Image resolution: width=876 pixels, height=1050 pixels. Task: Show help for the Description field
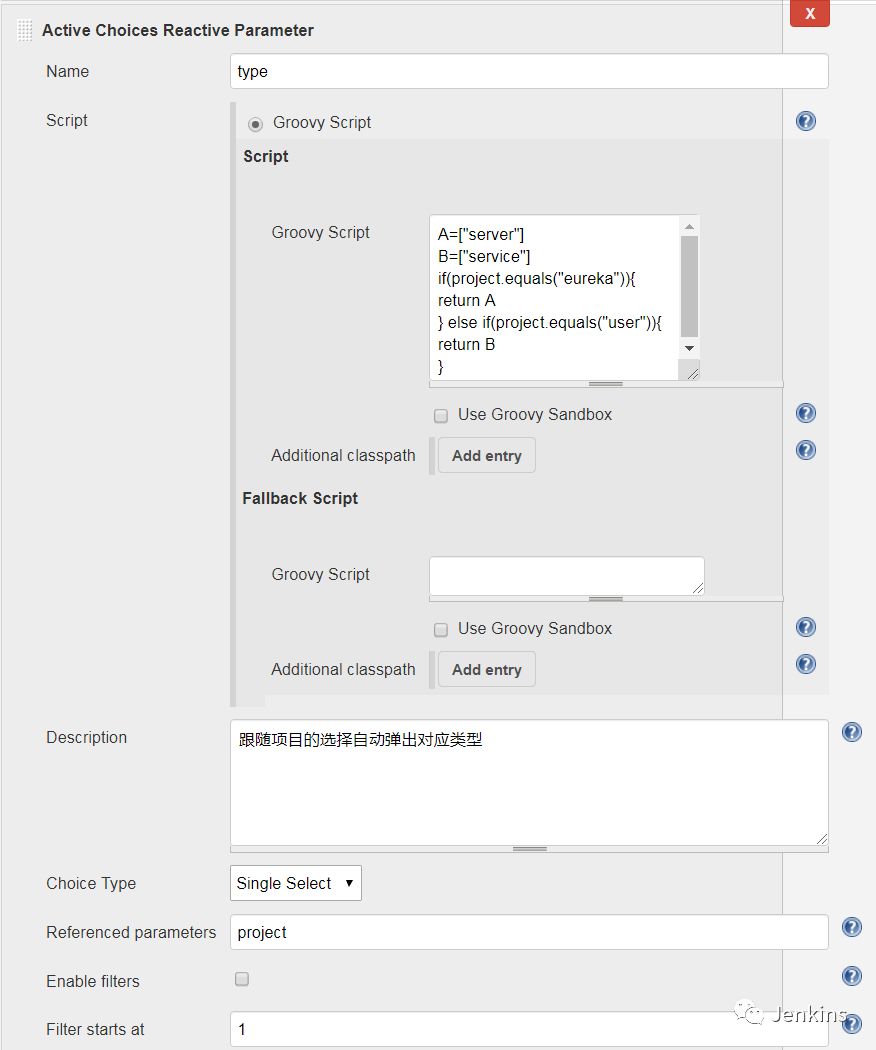(852, 732)
